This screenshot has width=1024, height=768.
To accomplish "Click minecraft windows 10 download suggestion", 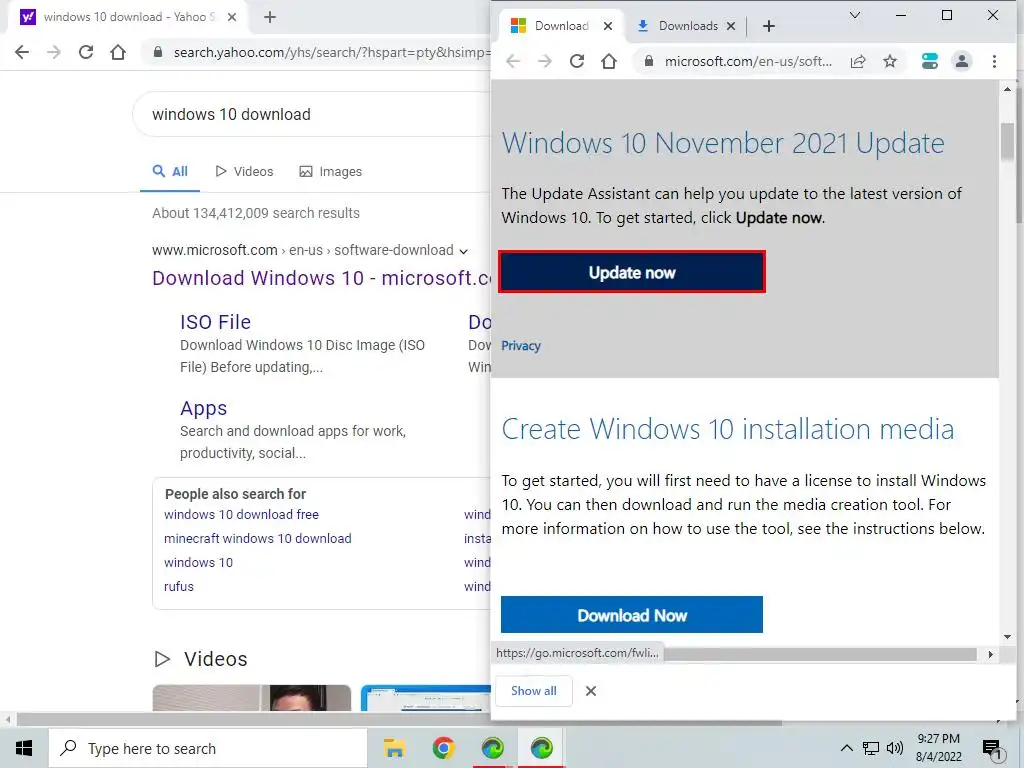I will [258, 539].
